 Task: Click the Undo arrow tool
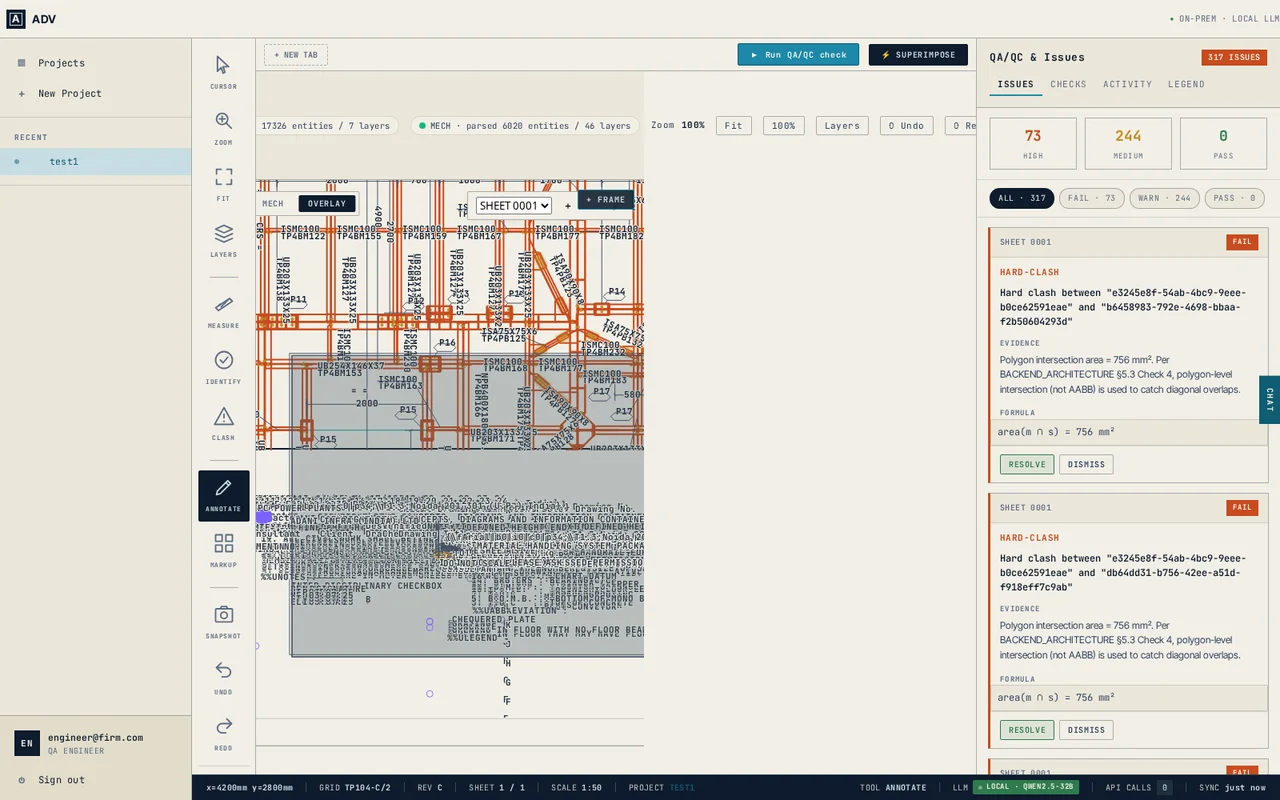(223, 678)
